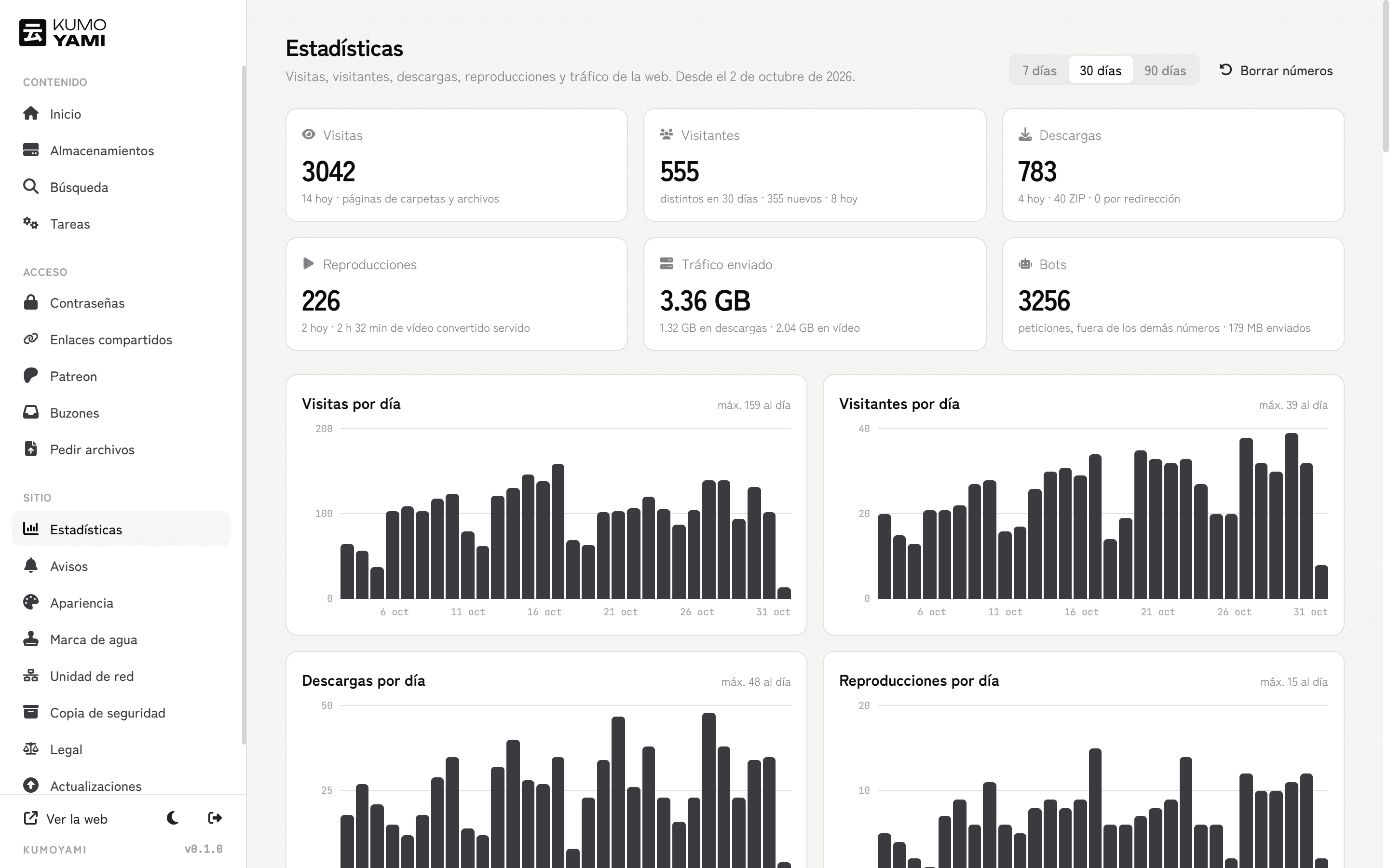Open the Tareas gears icon
Viewport: 1389px width, 868px height.
point(31,224)
